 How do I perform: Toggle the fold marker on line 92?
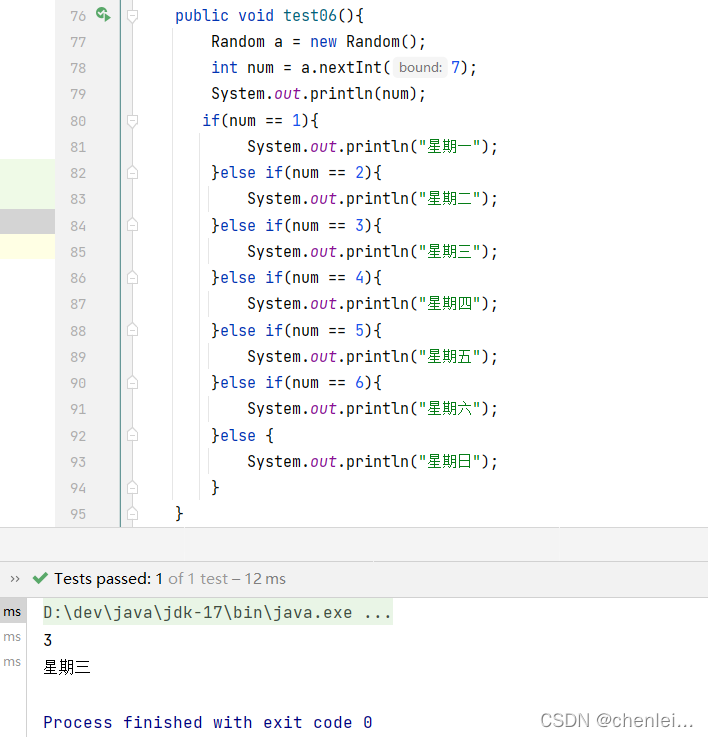133,435
